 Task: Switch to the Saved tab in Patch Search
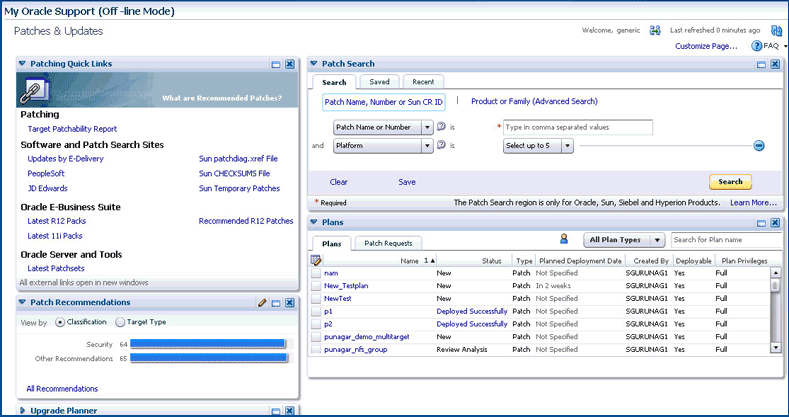[379, 81]
